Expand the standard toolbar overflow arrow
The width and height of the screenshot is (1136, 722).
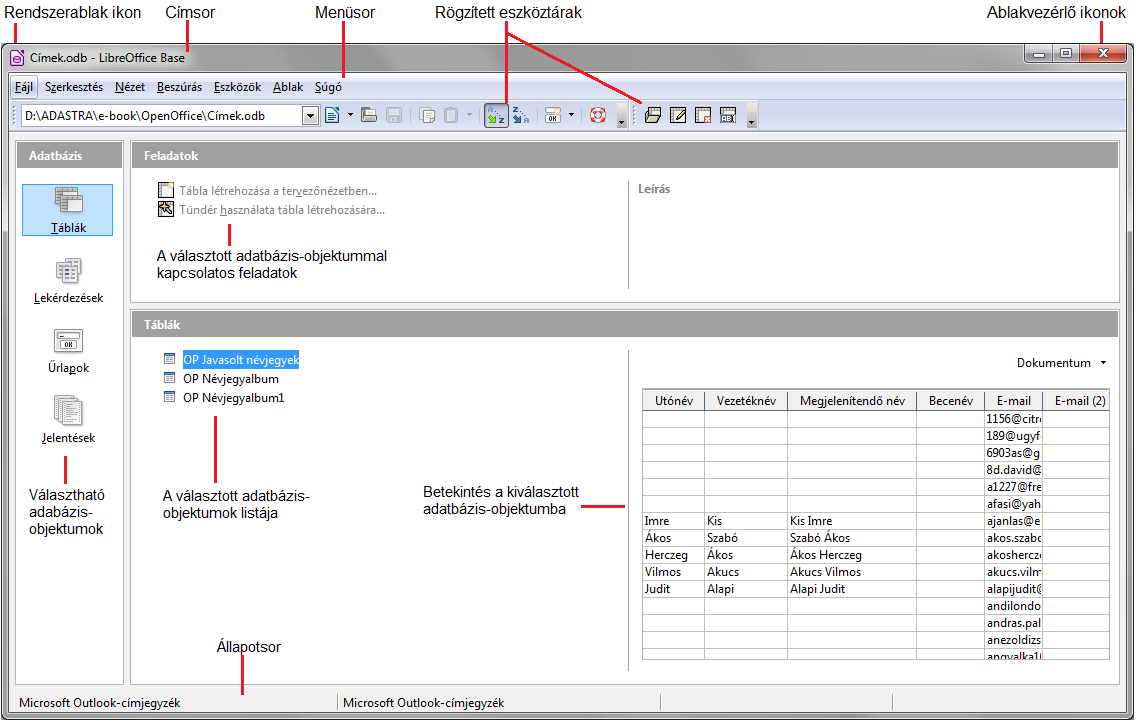[622, 117]
